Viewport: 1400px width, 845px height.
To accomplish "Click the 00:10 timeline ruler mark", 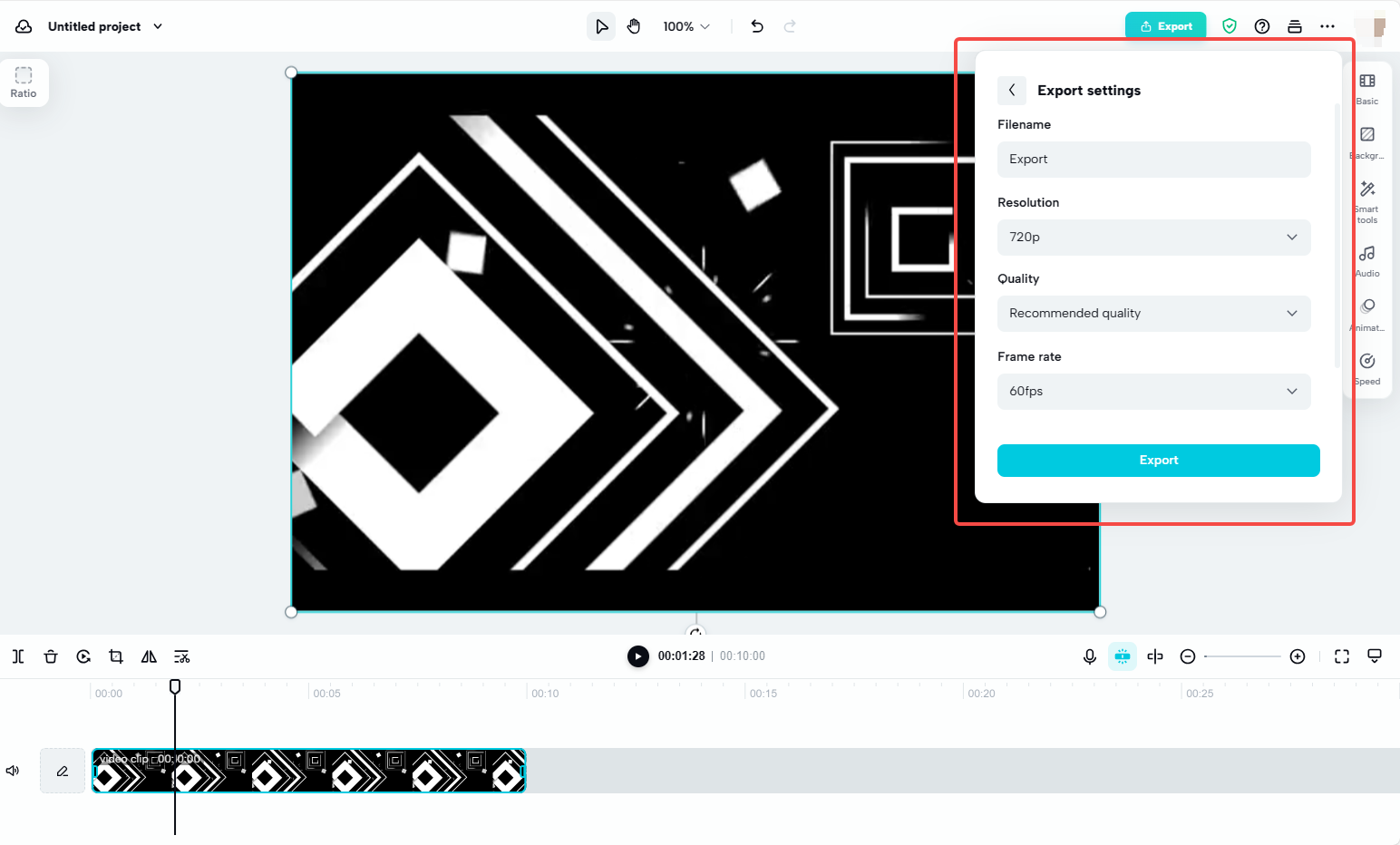I will (545, 694).
